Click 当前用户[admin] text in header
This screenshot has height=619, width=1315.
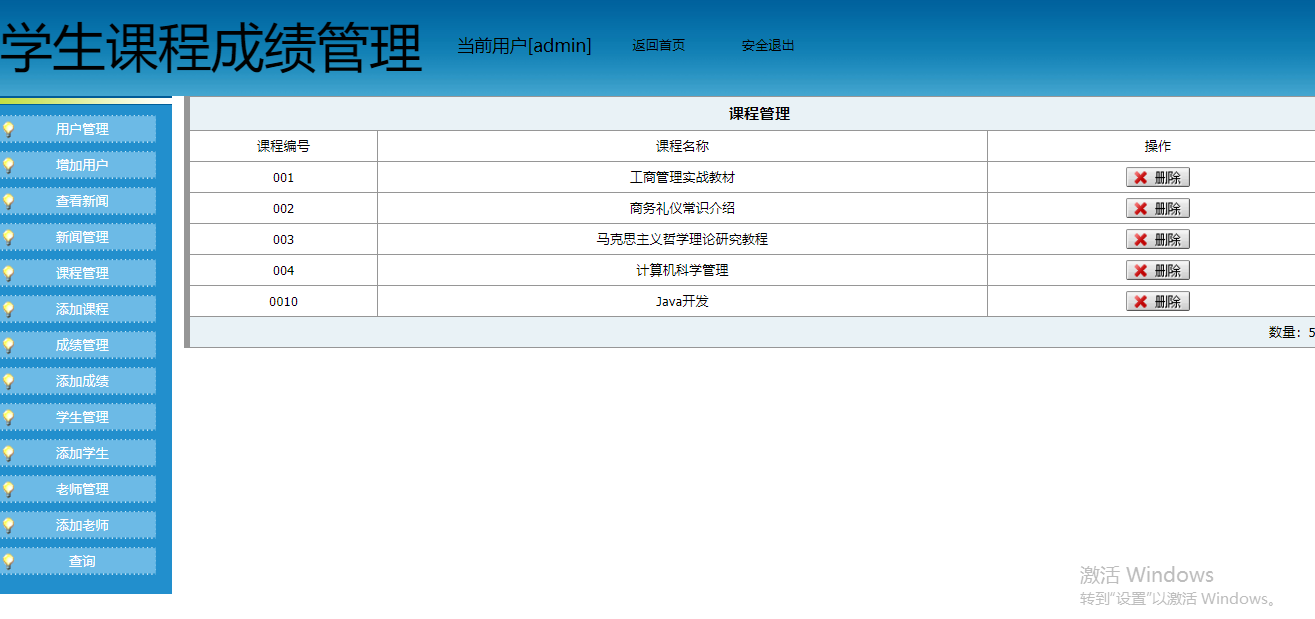(x=524, y=46)
